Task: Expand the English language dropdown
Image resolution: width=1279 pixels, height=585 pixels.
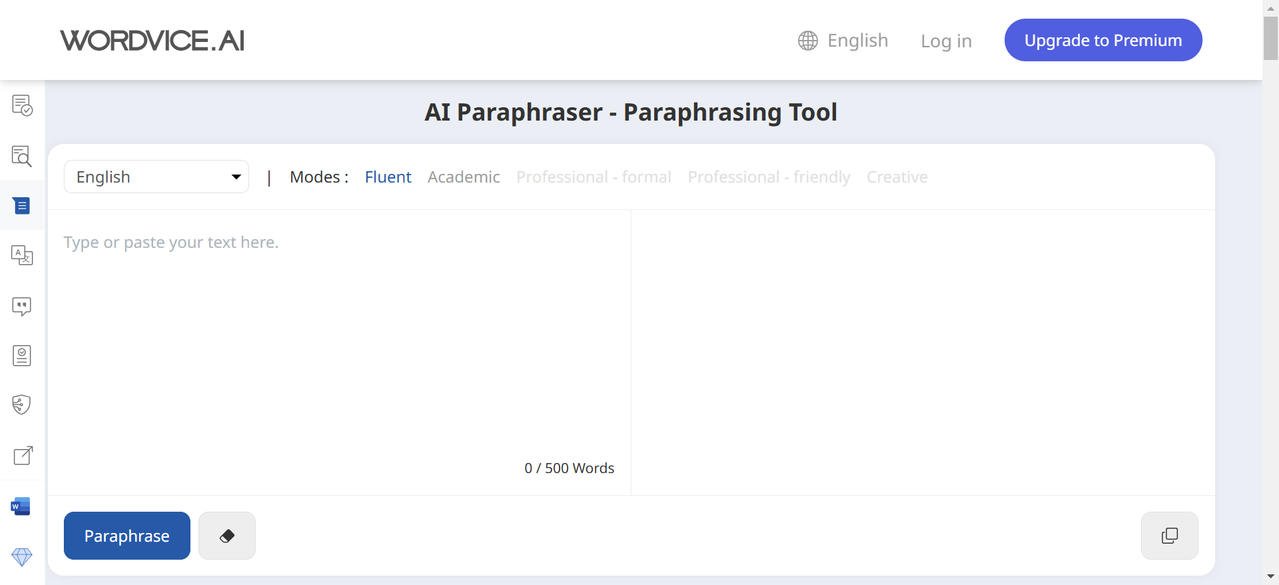Action: click(x=156, y=177)
